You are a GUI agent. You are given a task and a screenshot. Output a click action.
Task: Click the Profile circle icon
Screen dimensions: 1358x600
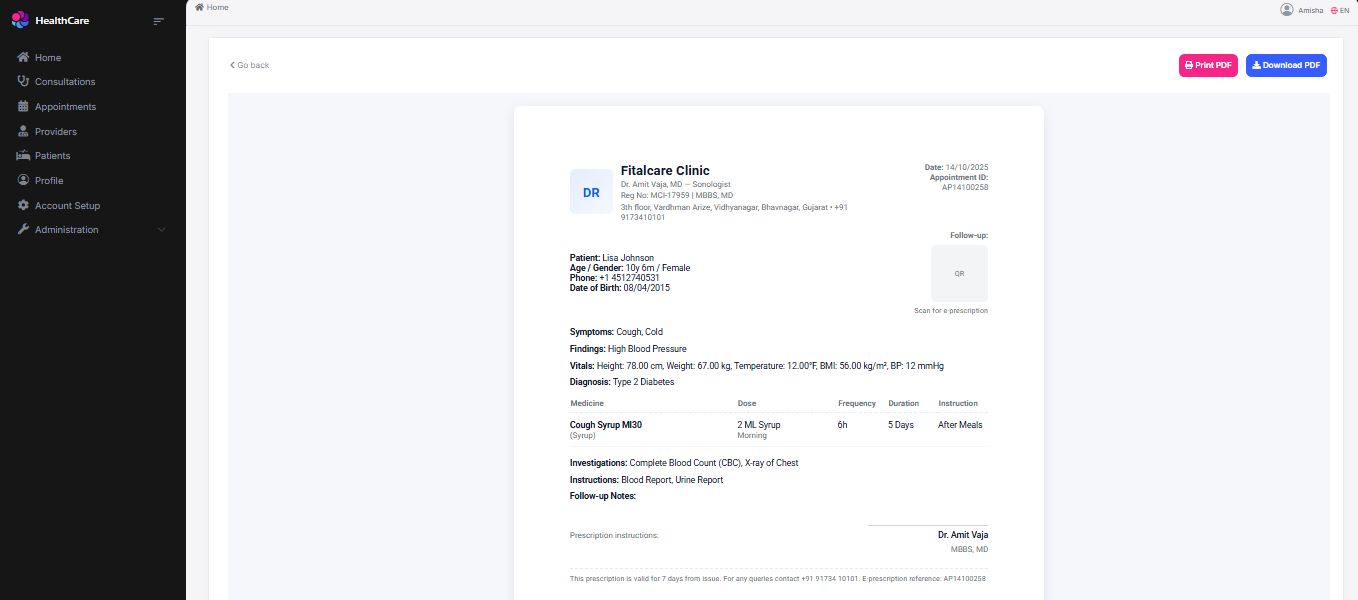tap(23, 180)
